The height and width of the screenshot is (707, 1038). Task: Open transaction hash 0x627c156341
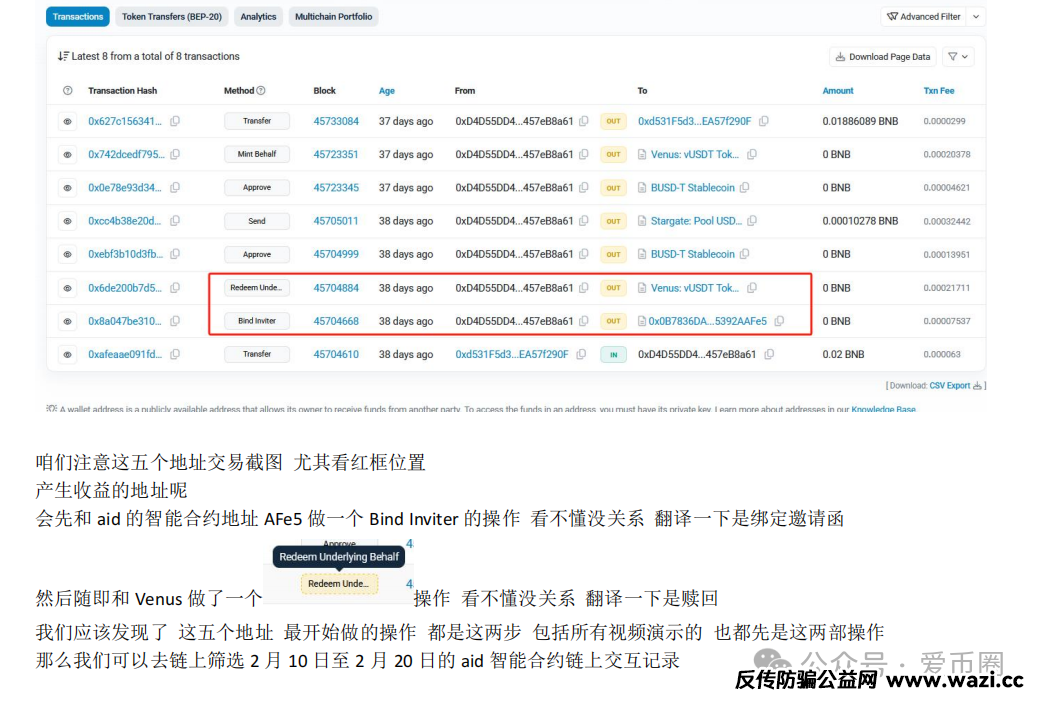(x=124, y=121)
